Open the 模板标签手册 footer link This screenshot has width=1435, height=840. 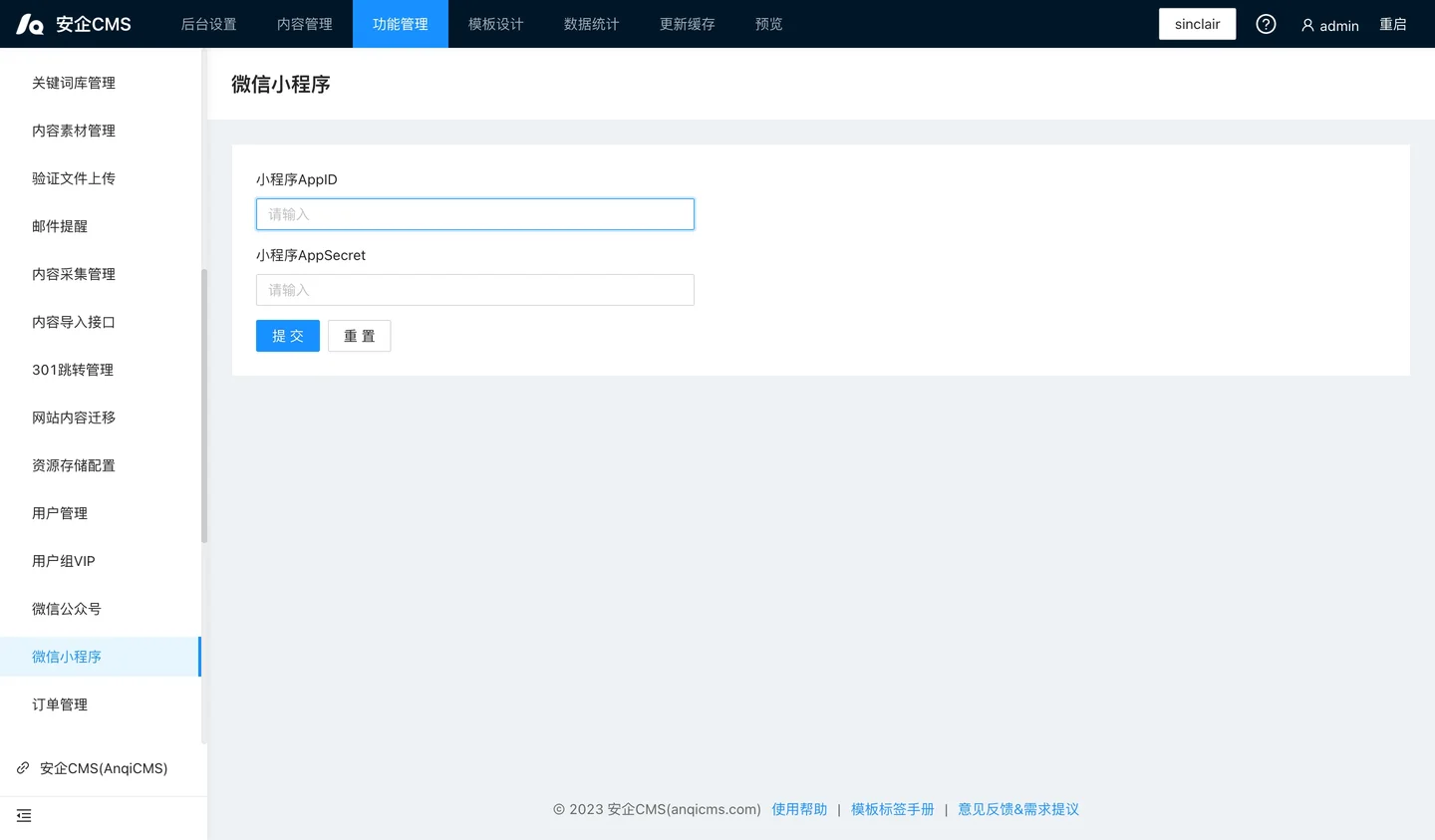click(893, 809)
